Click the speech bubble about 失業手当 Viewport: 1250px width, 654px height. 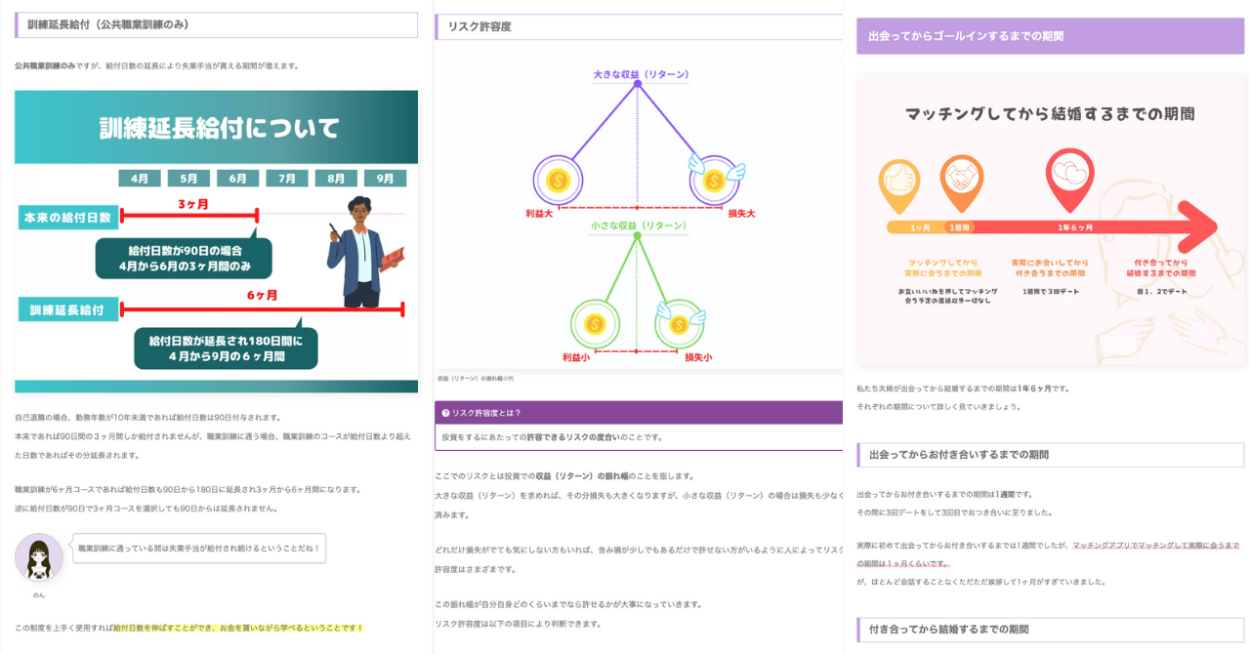pos(200,548)
